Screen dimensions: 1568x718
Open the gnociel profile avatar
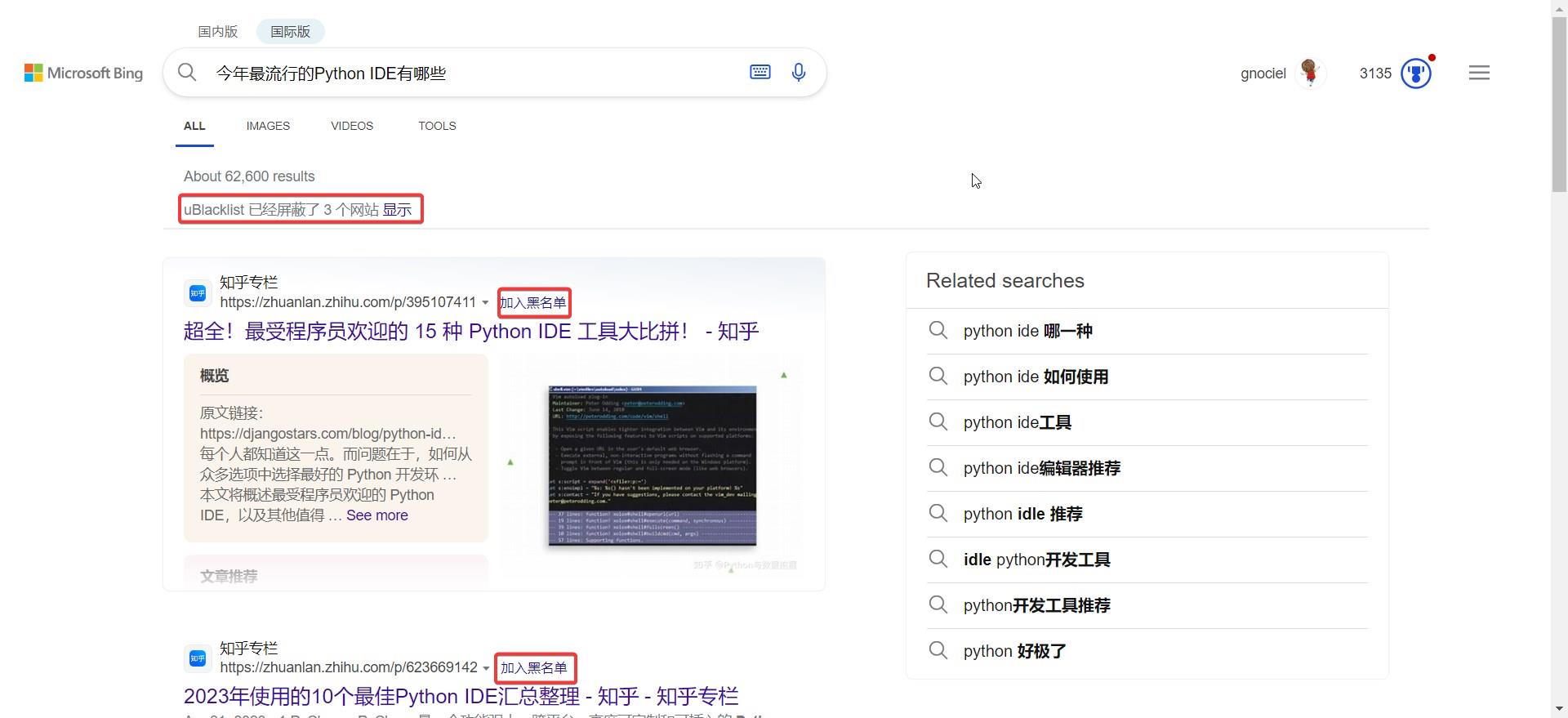click(1310, 73)
